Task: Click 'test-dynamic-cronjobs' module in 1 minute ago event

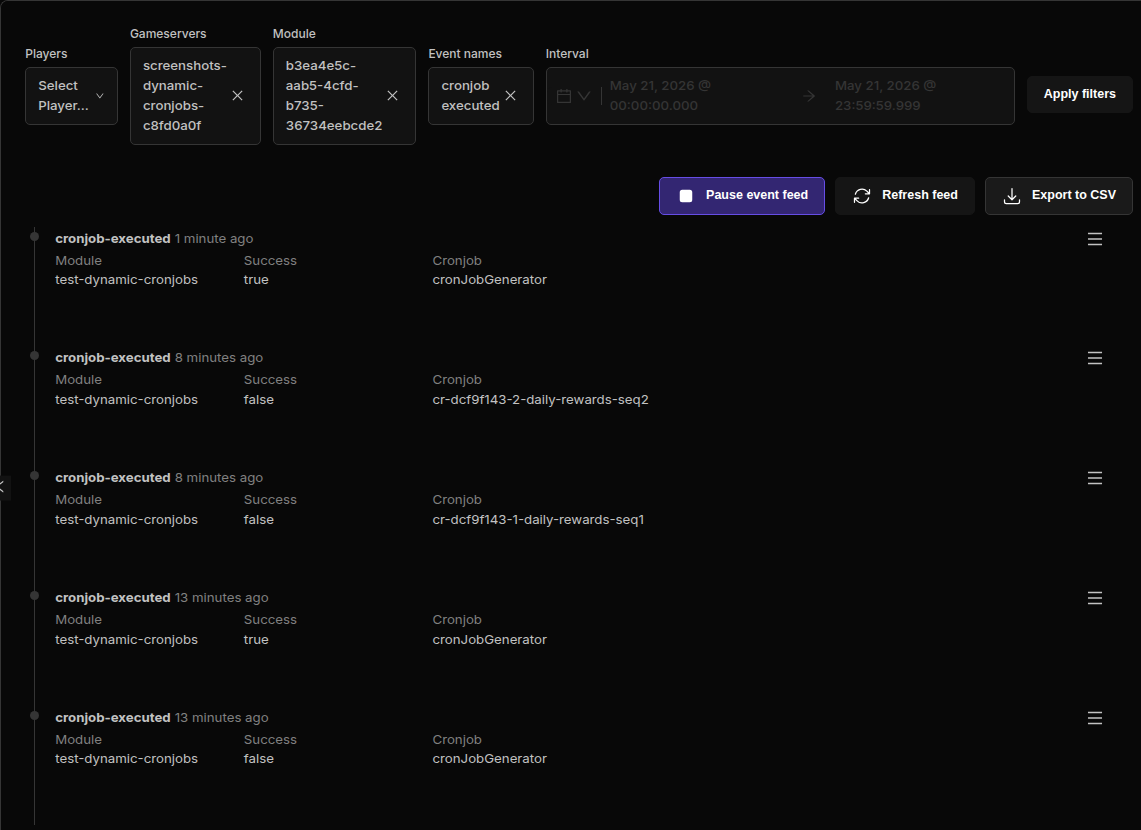Action: coord(127,280)
